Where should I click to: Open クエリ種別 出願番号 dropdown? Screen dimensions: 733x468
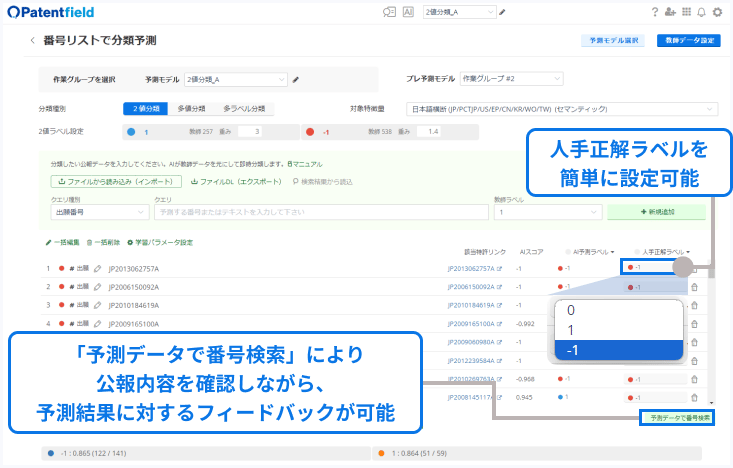[100, 212]
